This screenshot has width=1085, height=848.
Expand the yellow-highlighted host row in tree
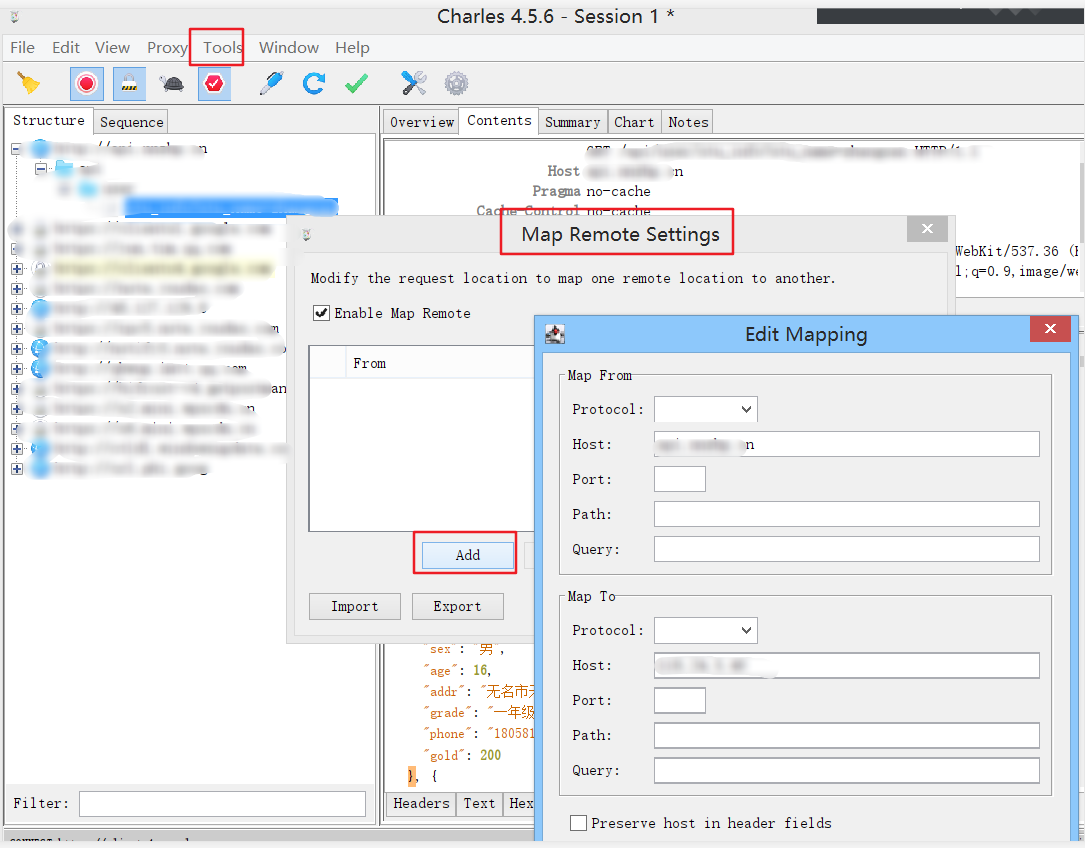click(17, 269)
